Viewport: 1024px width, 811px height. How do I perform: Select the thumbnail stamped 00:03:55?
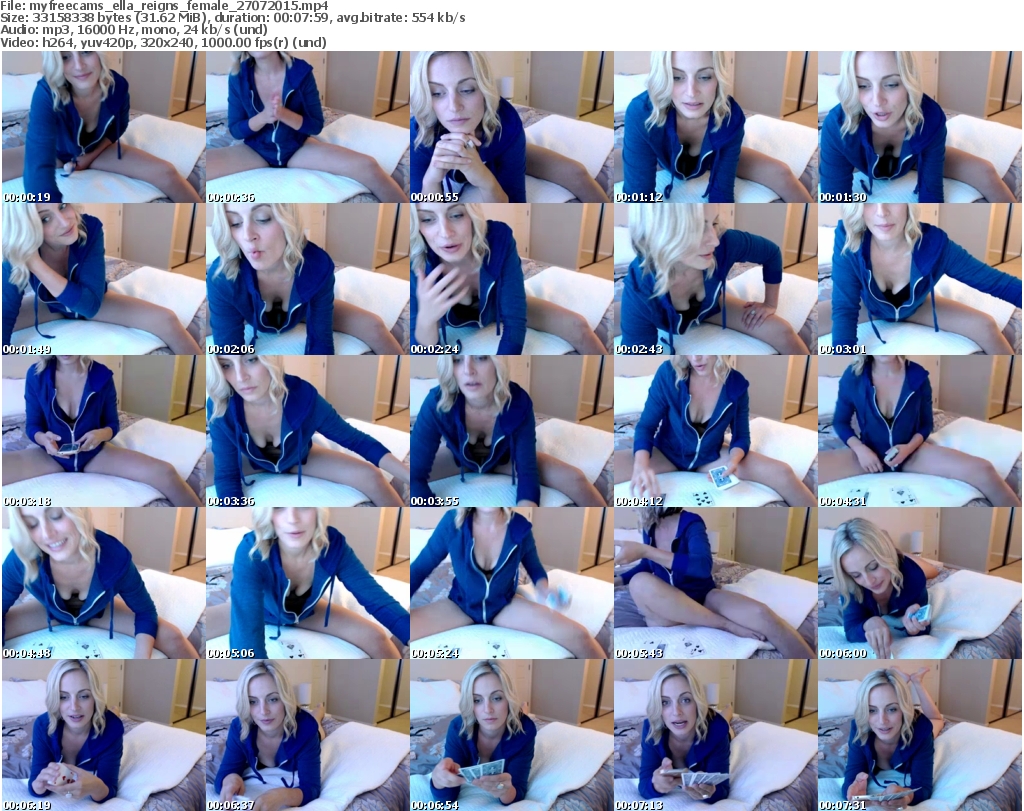tap(511, 432)
